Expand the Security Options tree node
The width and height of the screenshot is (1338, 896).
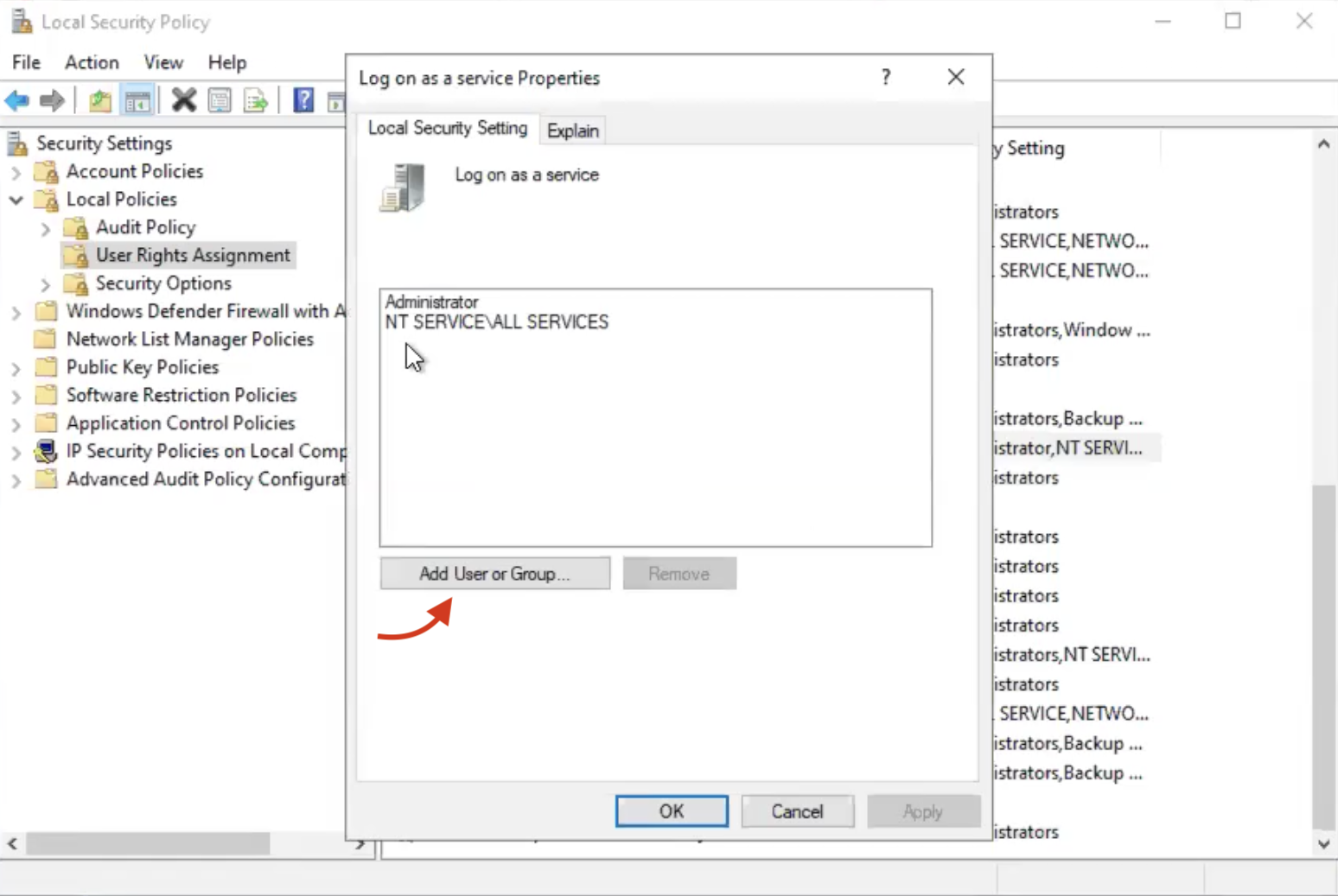(x=46, y=284)
